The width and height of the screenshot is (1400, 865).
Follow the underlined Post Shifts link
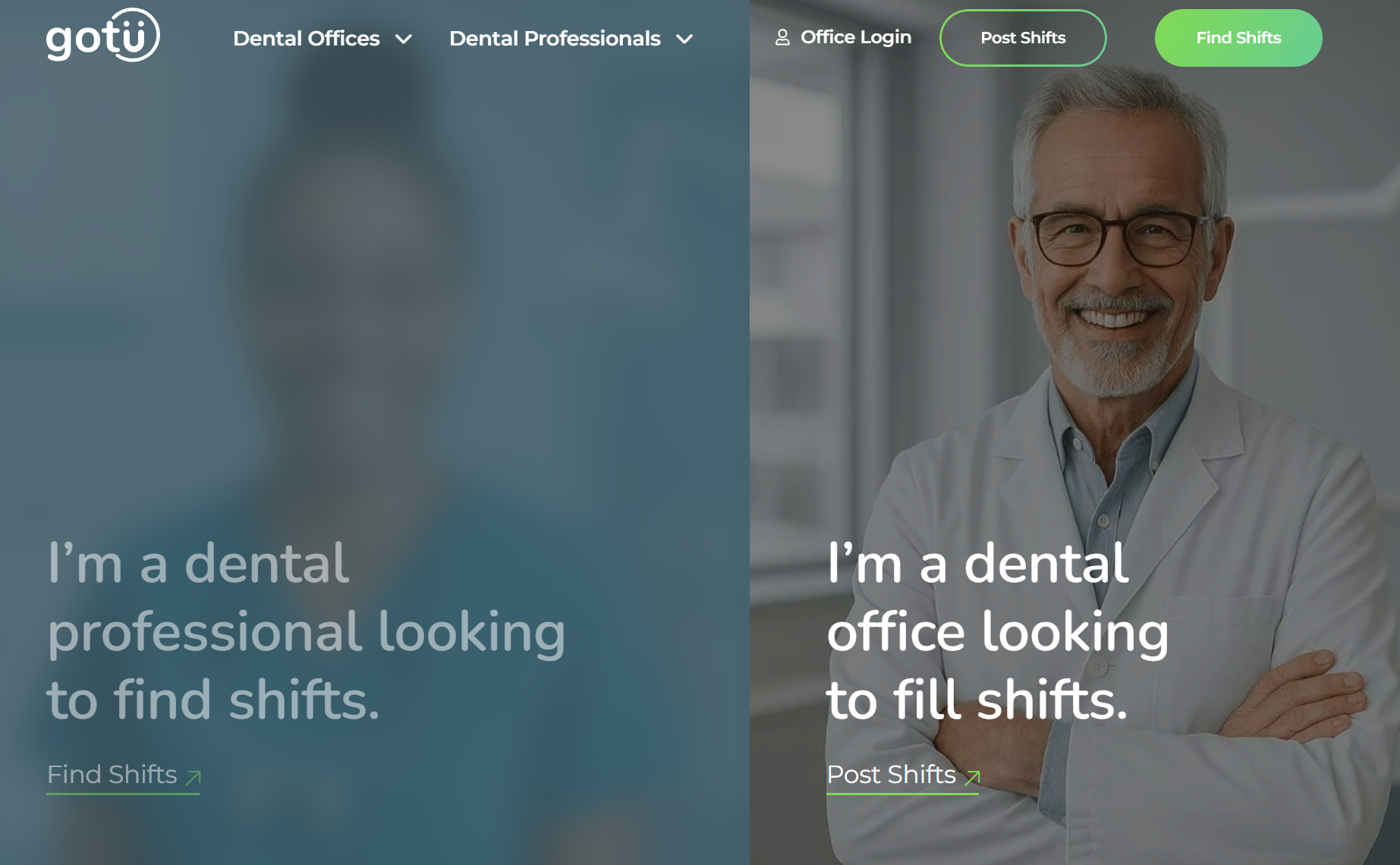[903, 775]
